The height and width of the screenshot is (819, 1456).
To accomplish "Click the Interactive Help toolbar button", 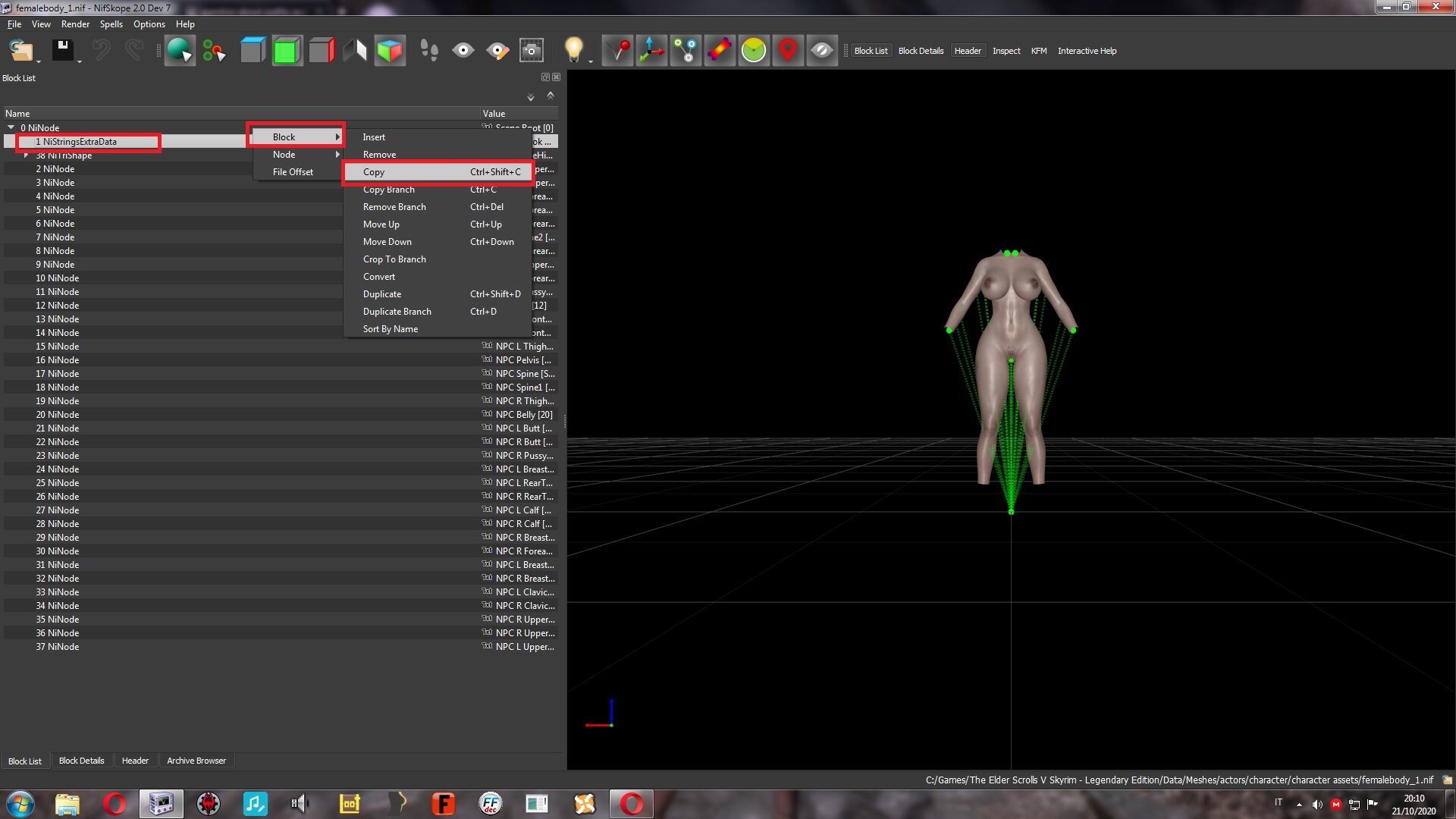I will pos(1087,51).
